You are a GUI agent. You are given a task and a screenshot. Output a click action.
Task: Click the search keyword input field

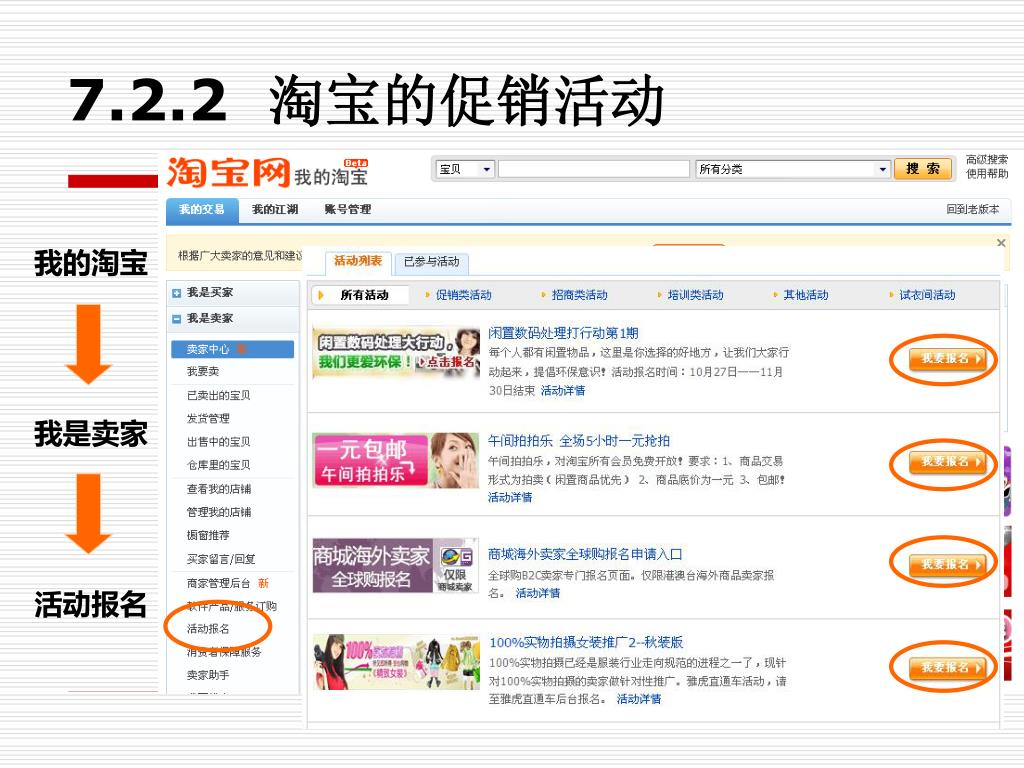point(594,170)
